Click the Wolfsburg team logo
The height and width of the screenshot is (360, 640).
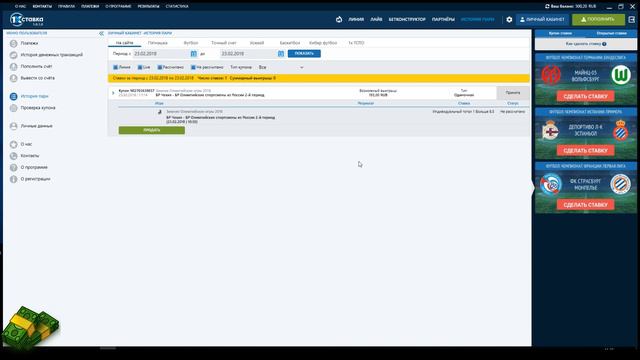[x=621, y=75]
